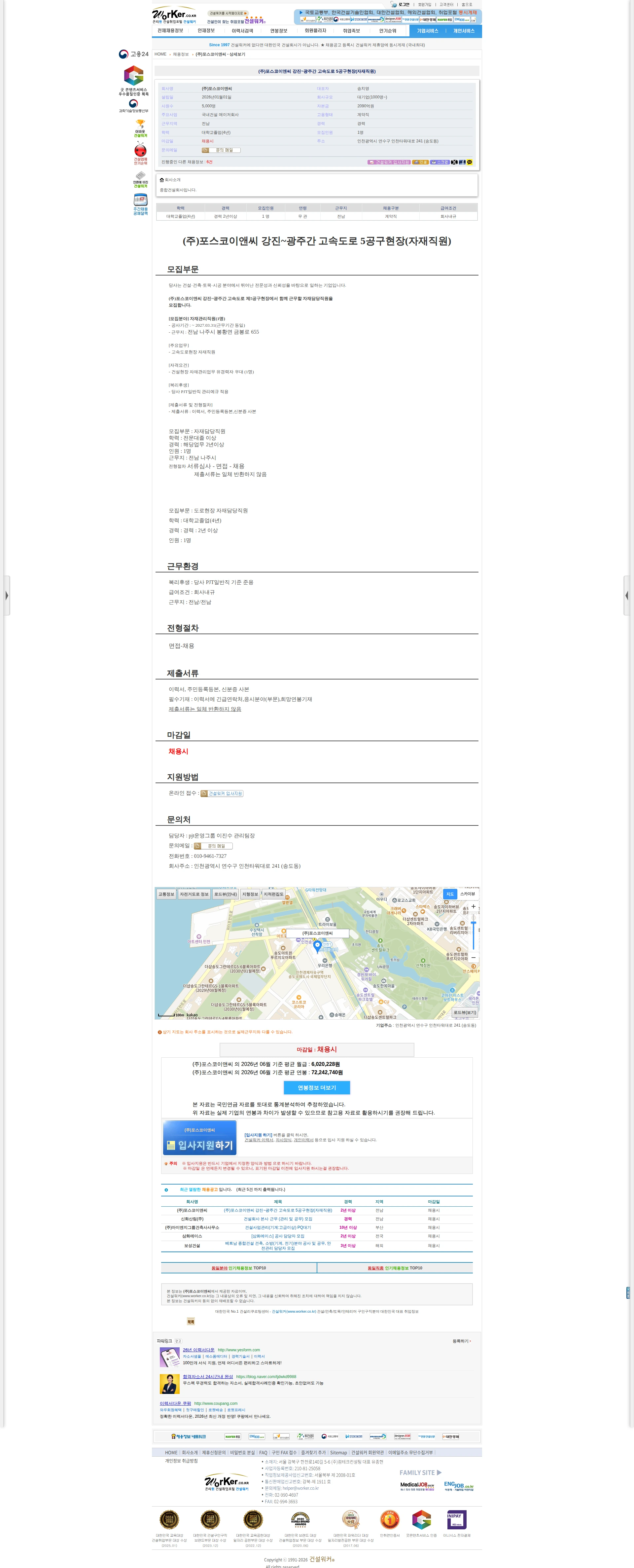Share the posting via the KakaoTalk icon
Viewport: 634px width, 1568px height.
[x=469, y=163]
